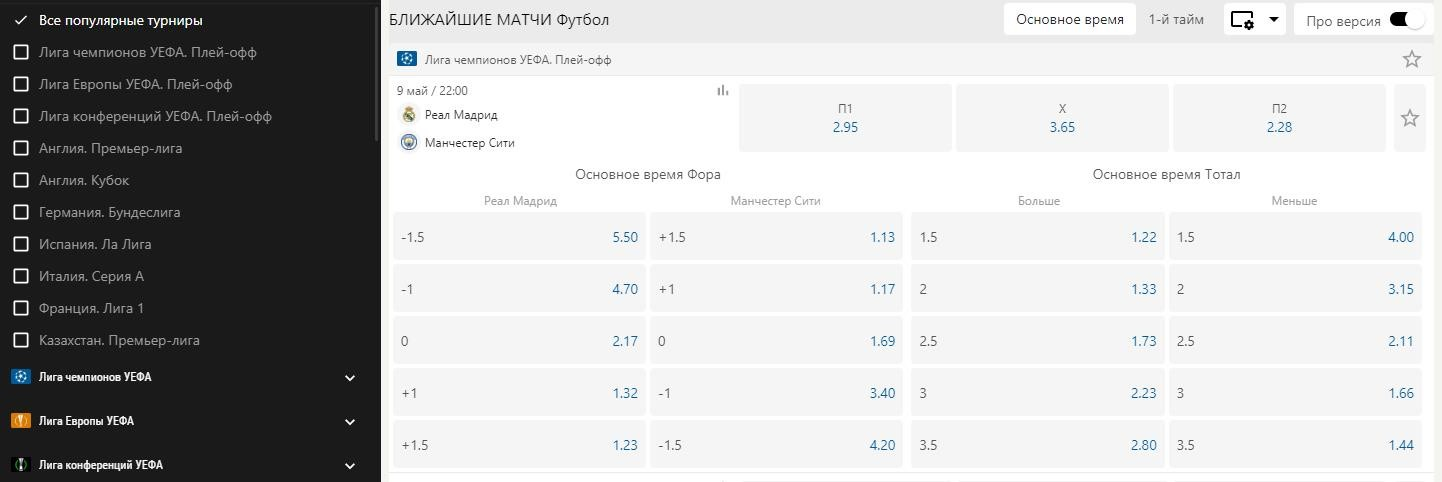Select the Основное время tab
Viewport: 1442px width, 482px height.
pyautogui.click(x=1070, y=19)
